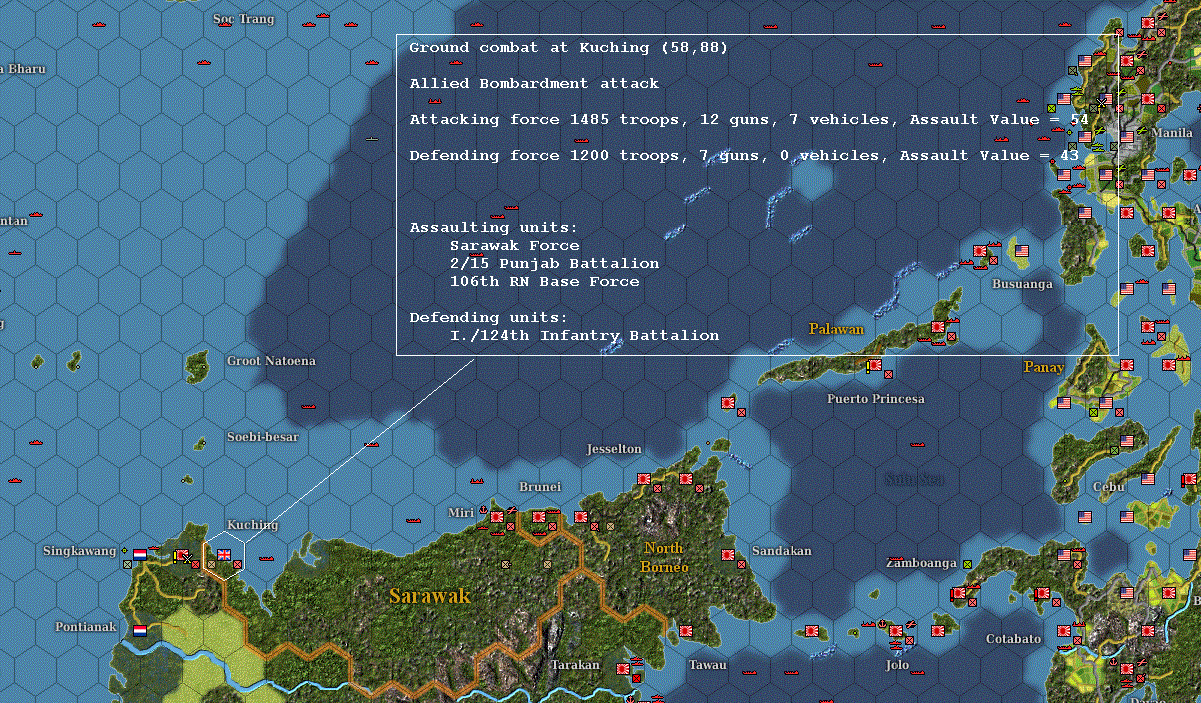Click the 'Jesselton' map label
This screenshot has height=703, width=1201.
[x=614, y=449]
